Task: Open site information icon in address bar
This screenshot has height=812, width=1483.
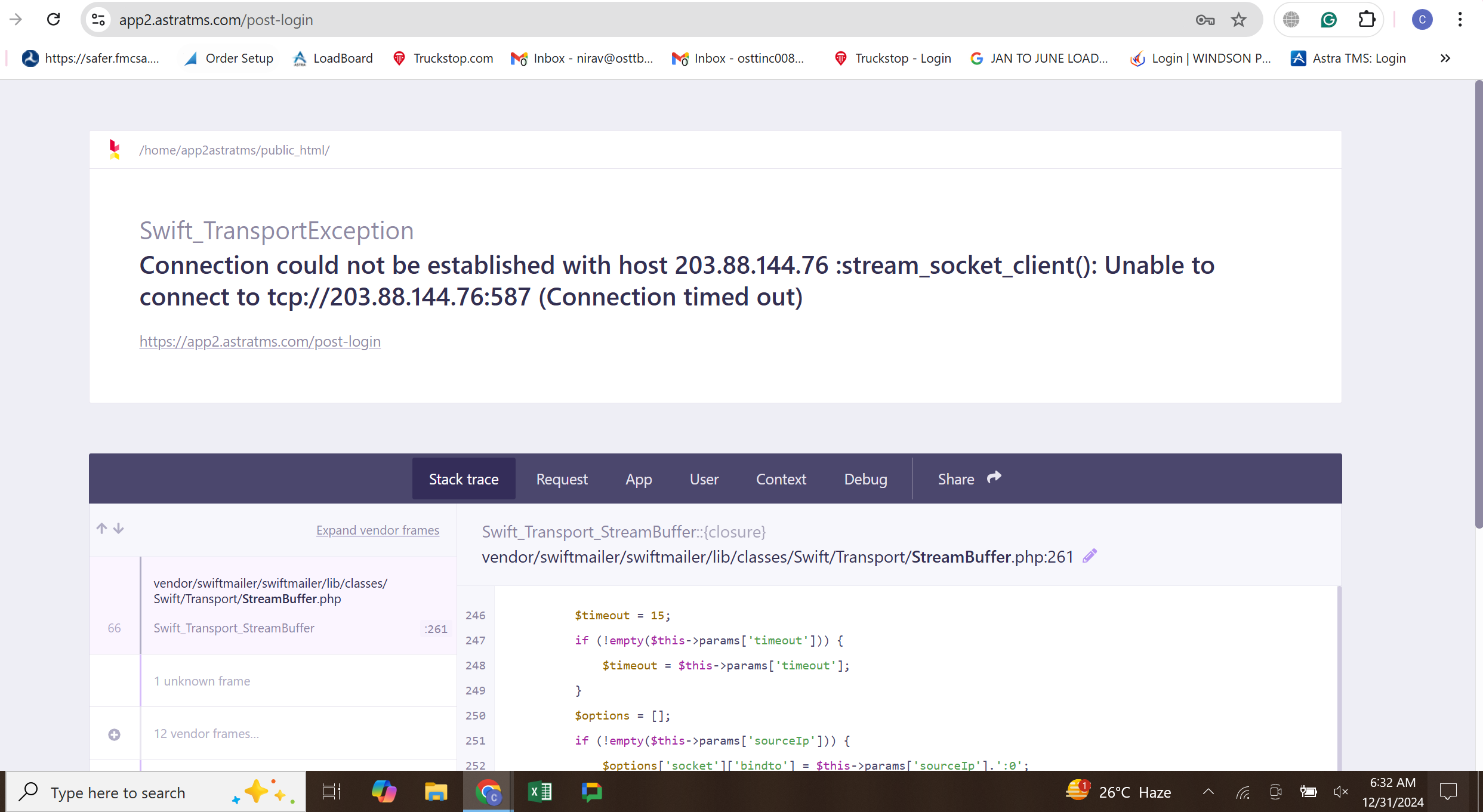Action: click(x=98, y=20)
